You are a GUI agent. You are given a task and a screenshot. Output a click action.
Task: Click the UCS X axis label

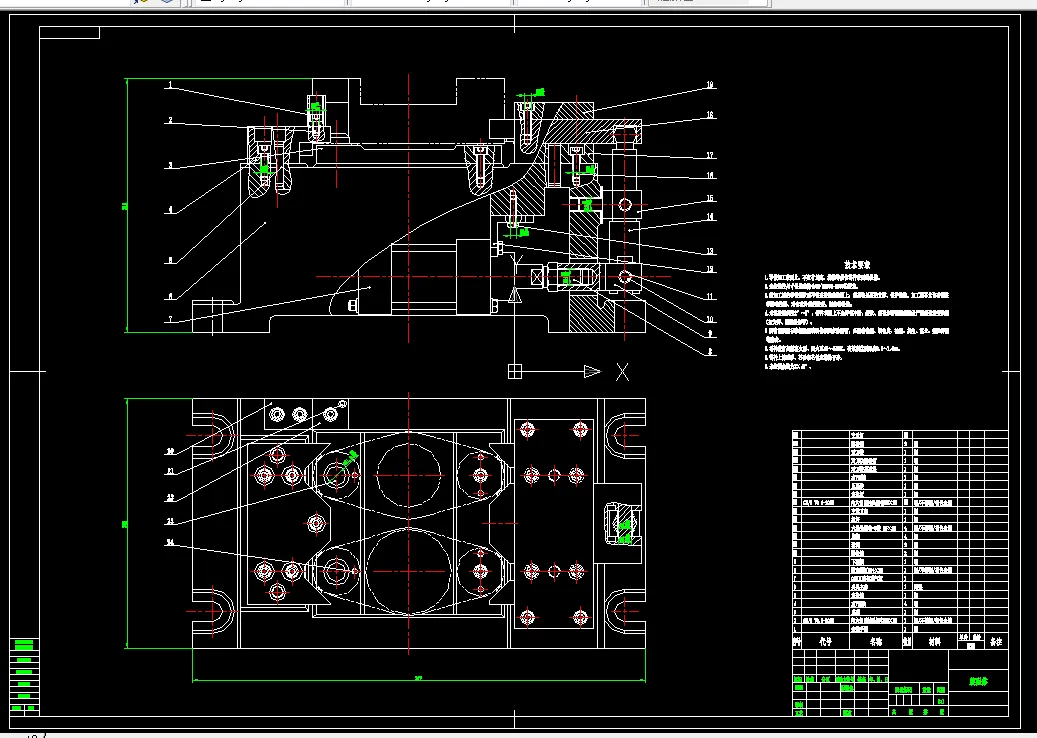click(622, 372)
